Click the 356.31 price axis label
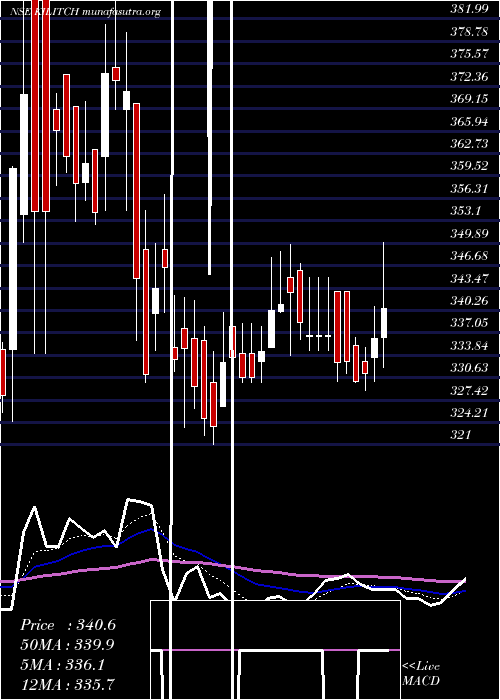 (x=469, y=188)
